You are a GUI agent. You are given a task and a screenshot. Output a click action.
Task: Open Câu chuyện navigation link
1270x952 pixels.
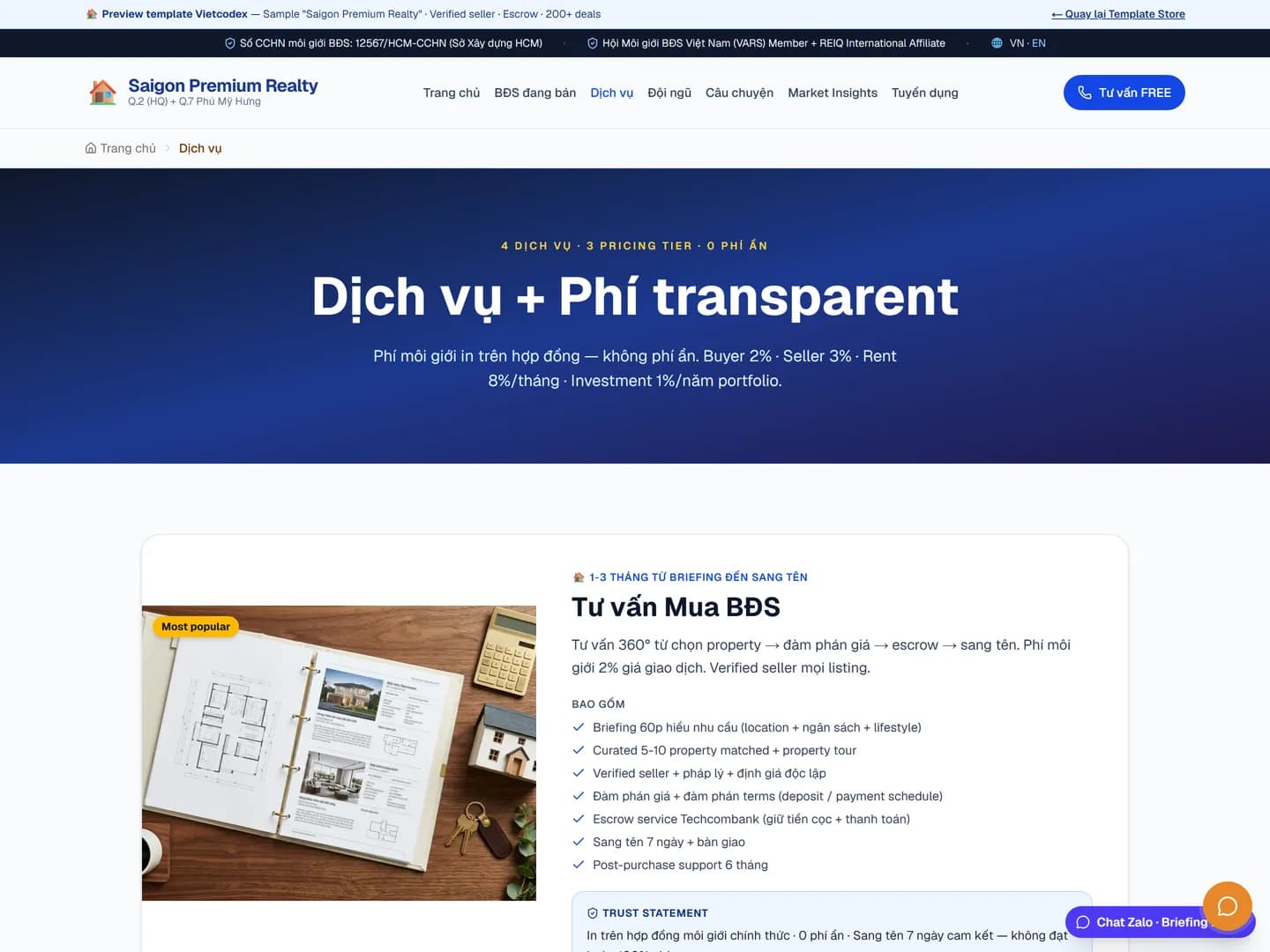(x=739, y=93)
